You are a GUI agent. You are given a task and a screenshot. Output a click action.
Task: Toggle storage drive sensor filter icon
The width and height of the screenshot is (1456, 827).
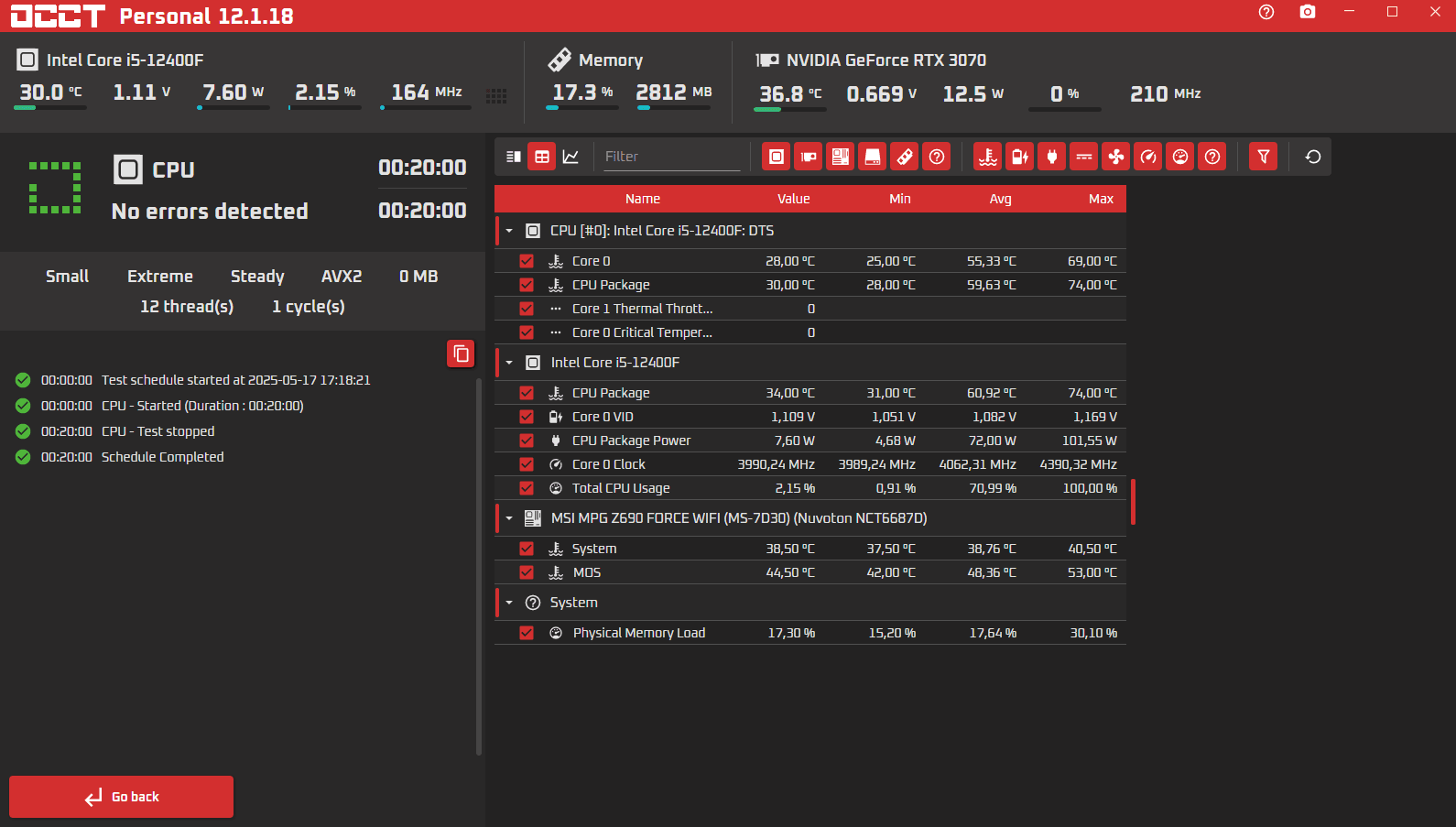pos(872,157)
